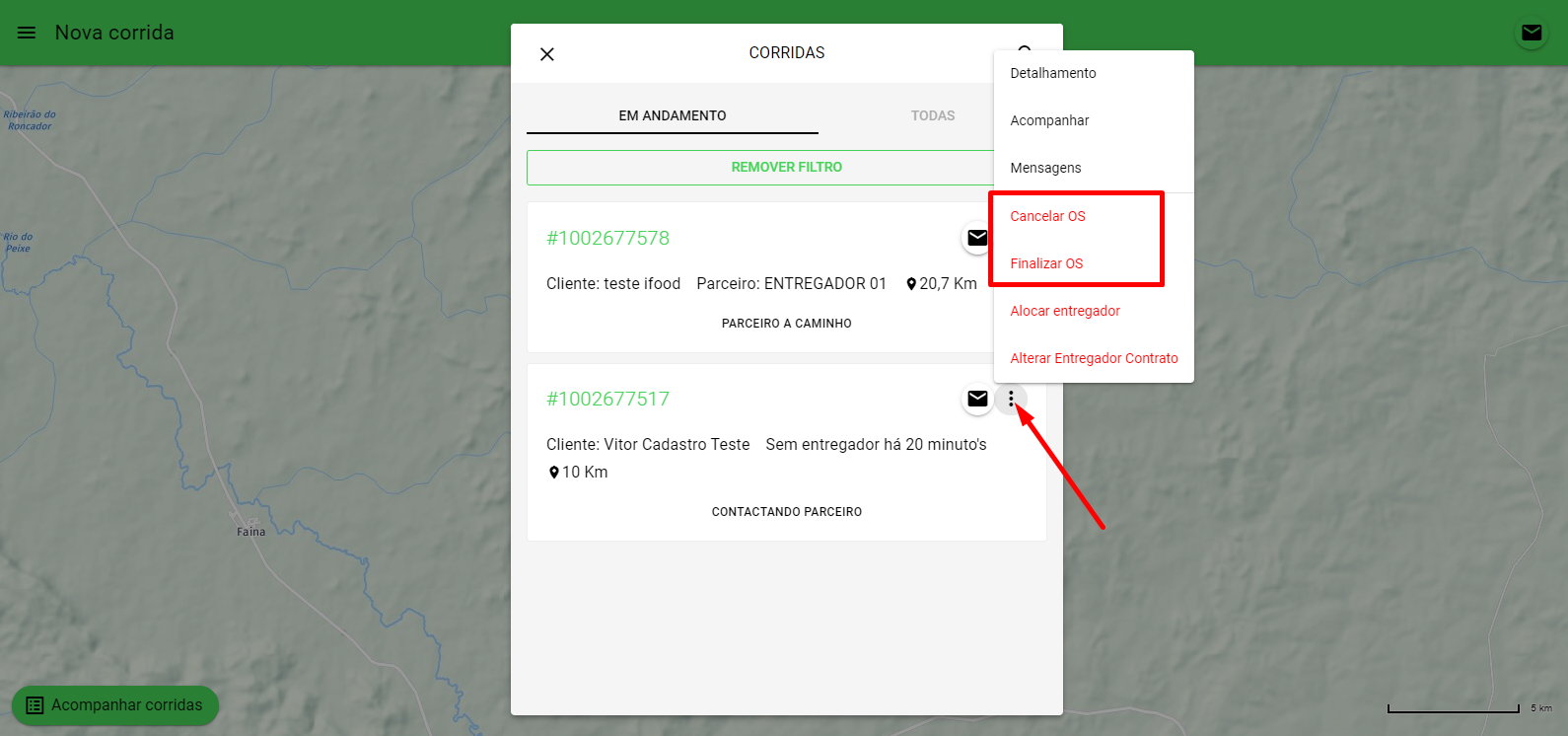Open the mail icon in the top bar
Screen dimensions: 1568x736
pyautogui.click(x=1532, y=33)
